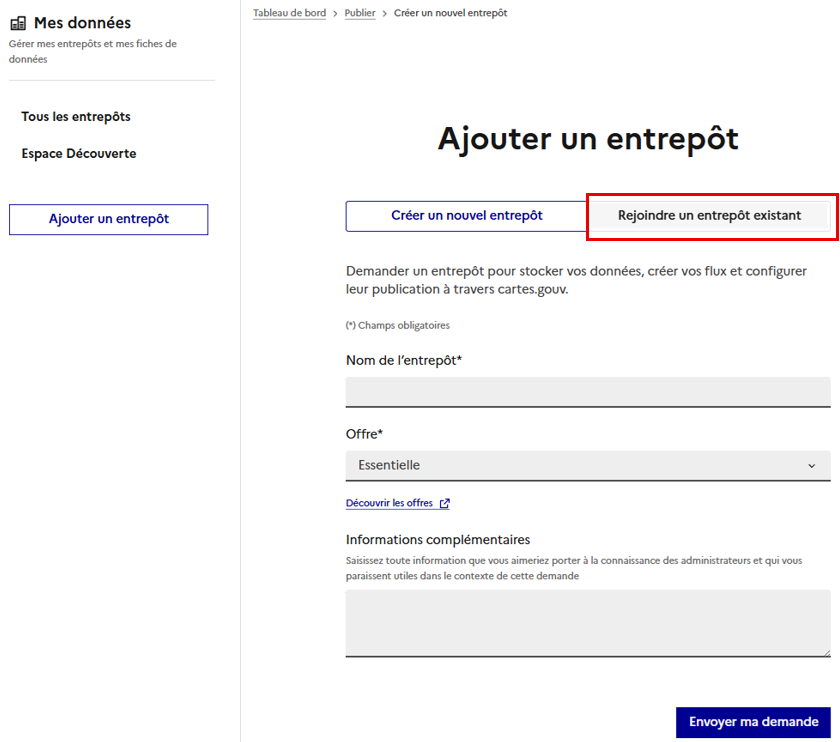The image size is (840, 742).
Task: Switch to the Créer un nouvel entrepôt tab
Action: [466, 215]
